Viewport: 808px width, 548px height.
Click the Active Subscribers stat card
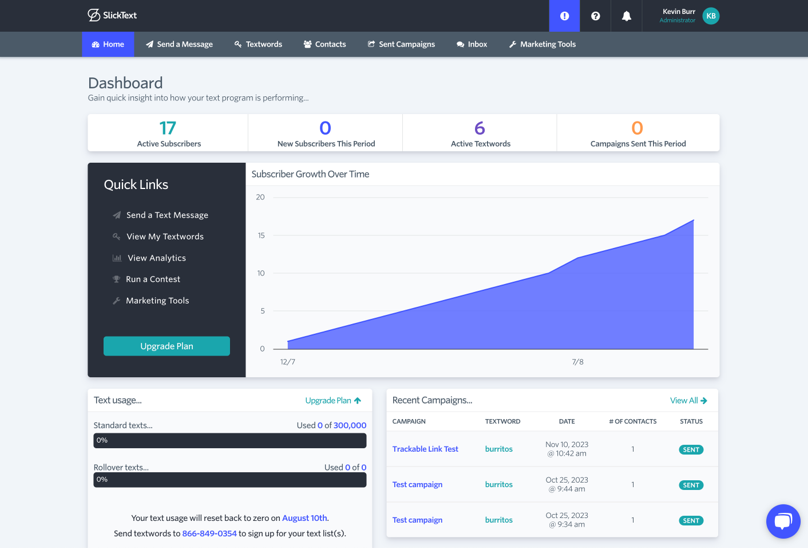(168, 133)
